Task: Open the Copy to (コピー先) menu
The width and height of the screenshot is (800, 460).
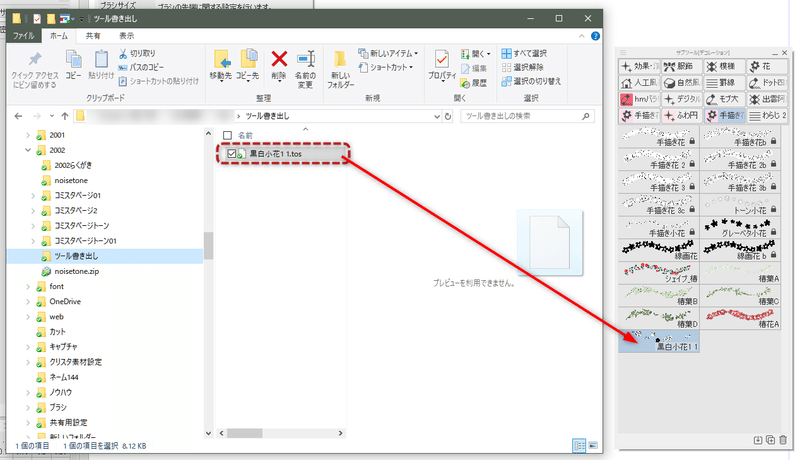Action: 247,65
